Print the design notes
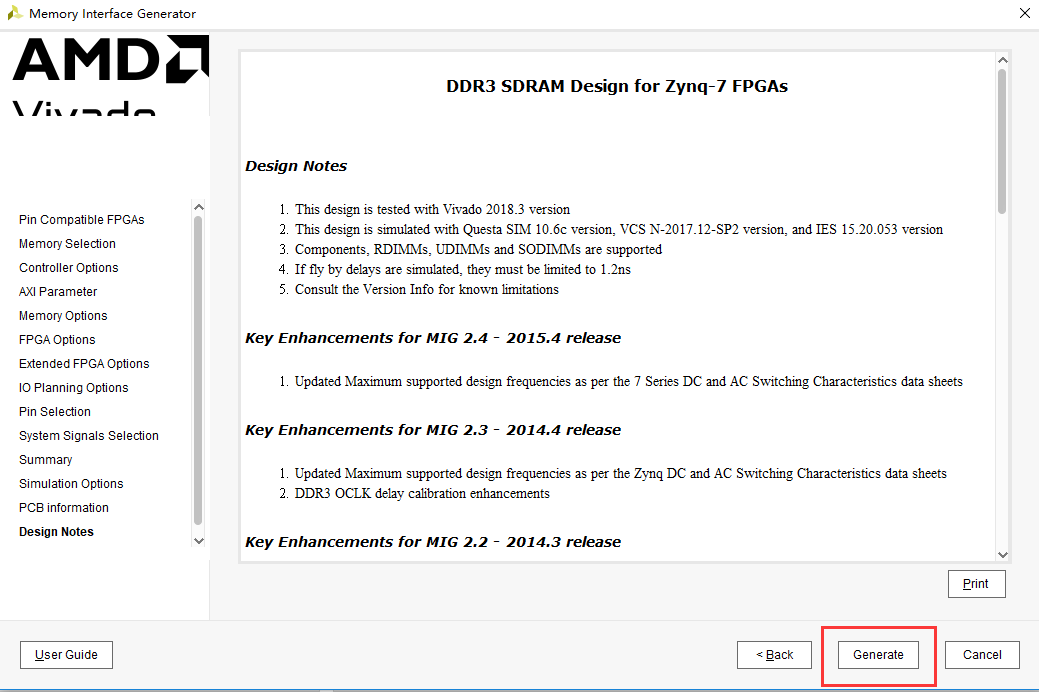 976,584
